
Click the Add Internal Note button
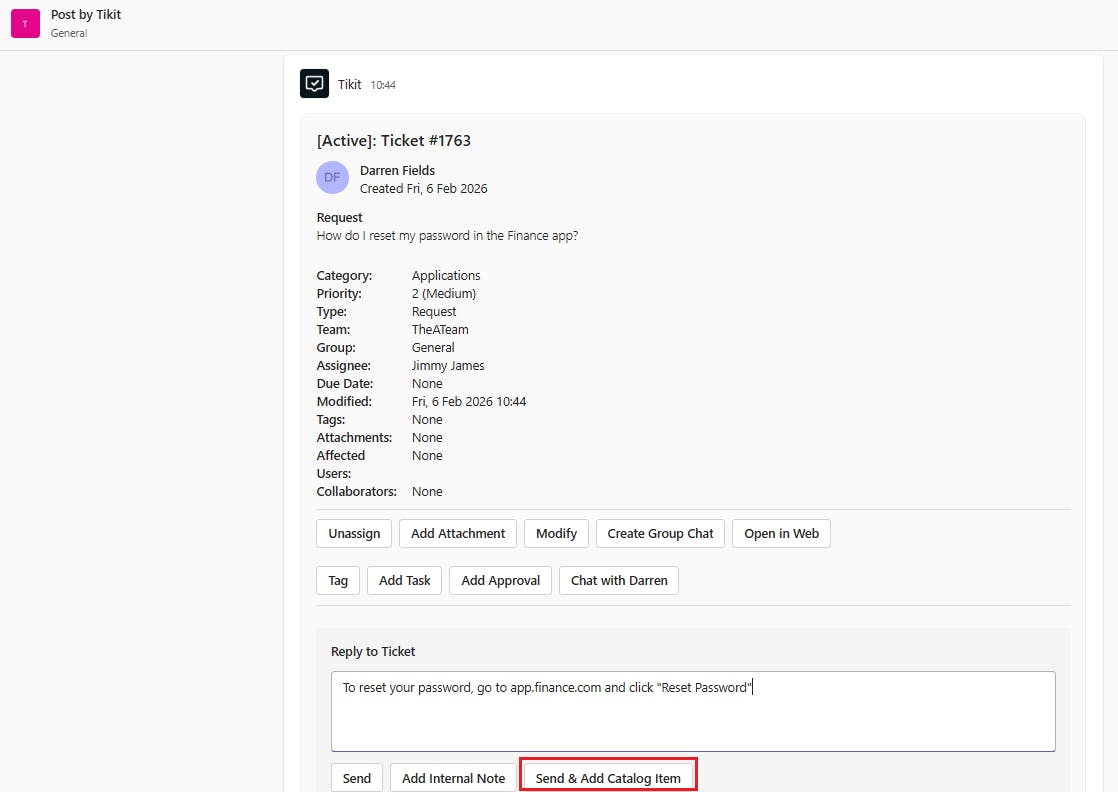pos(453,778)
